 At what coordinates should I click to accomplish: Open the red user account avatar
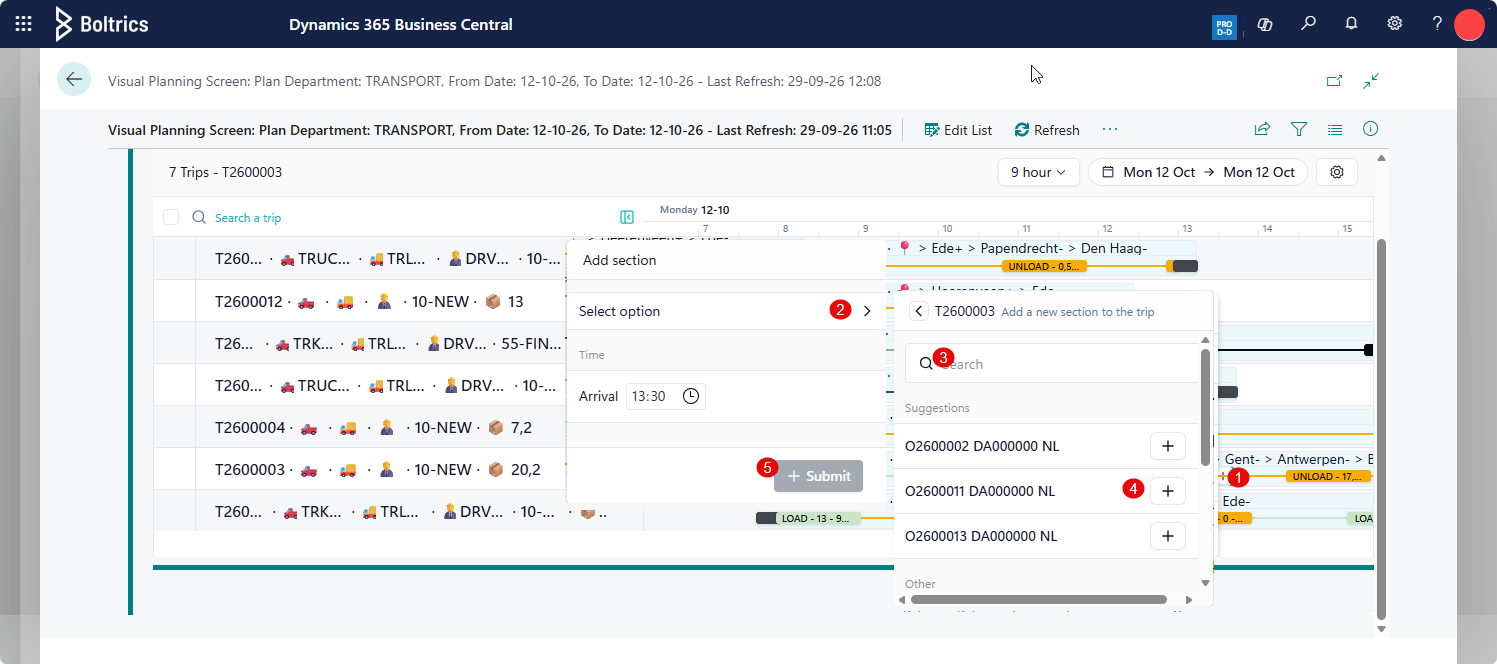[1469, 24]
